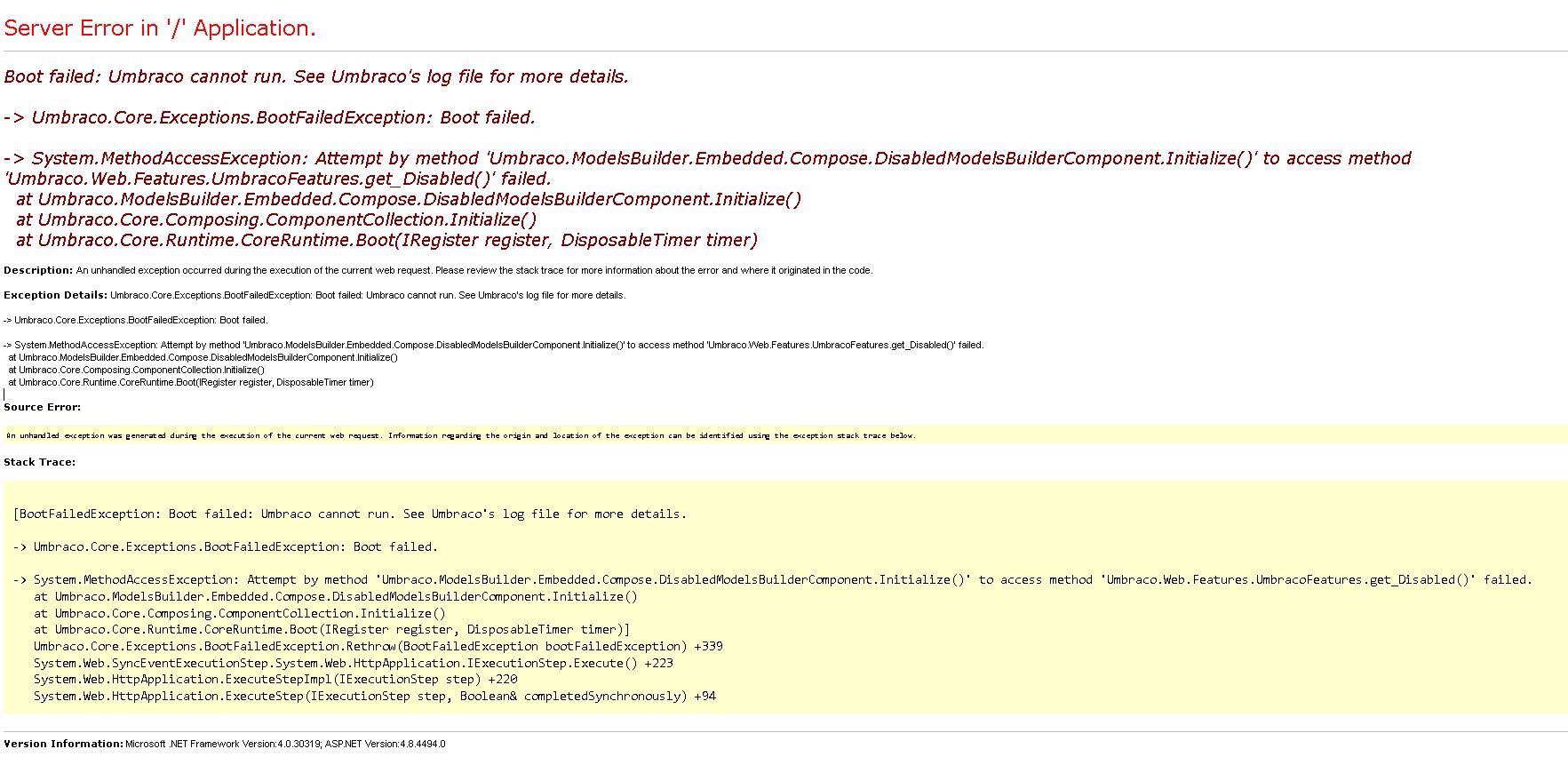
Task: Click the "Server Error in '/' Application." heading
Action: click(160, 28)
